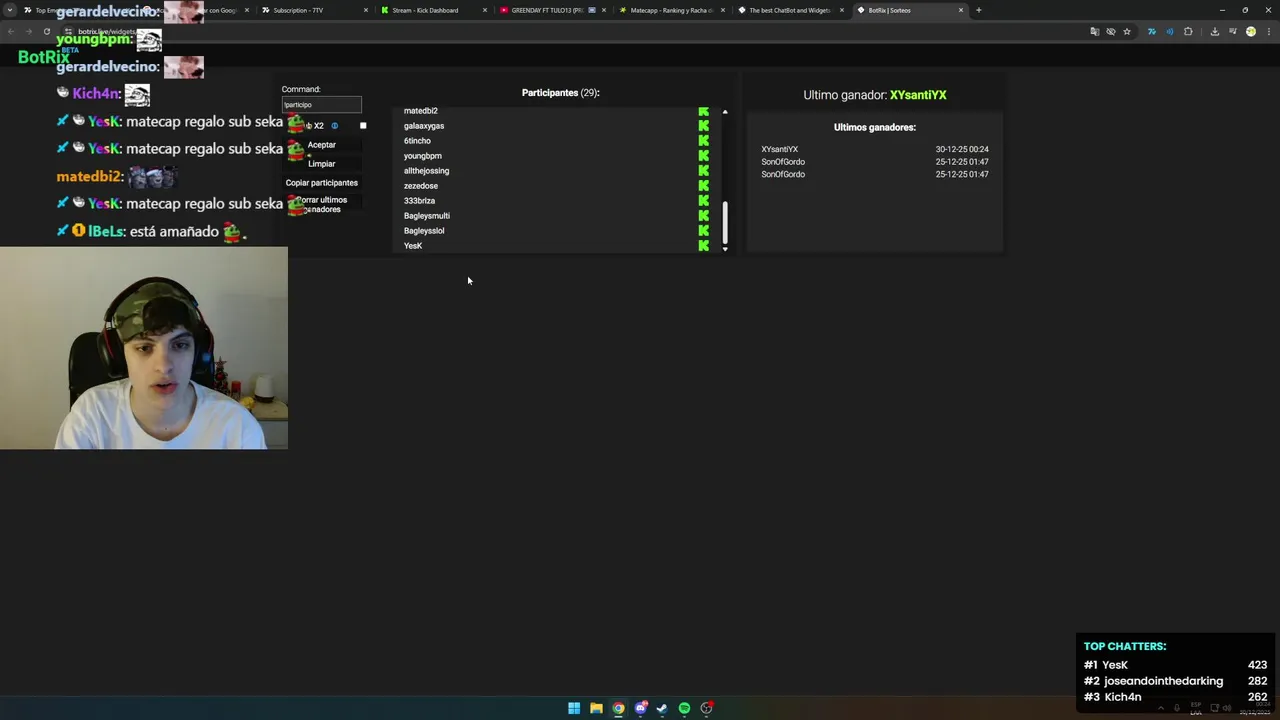Open OBS Studio from the taskbar
This screenshot has width=1280, height=720.
[x=706, y=708]
